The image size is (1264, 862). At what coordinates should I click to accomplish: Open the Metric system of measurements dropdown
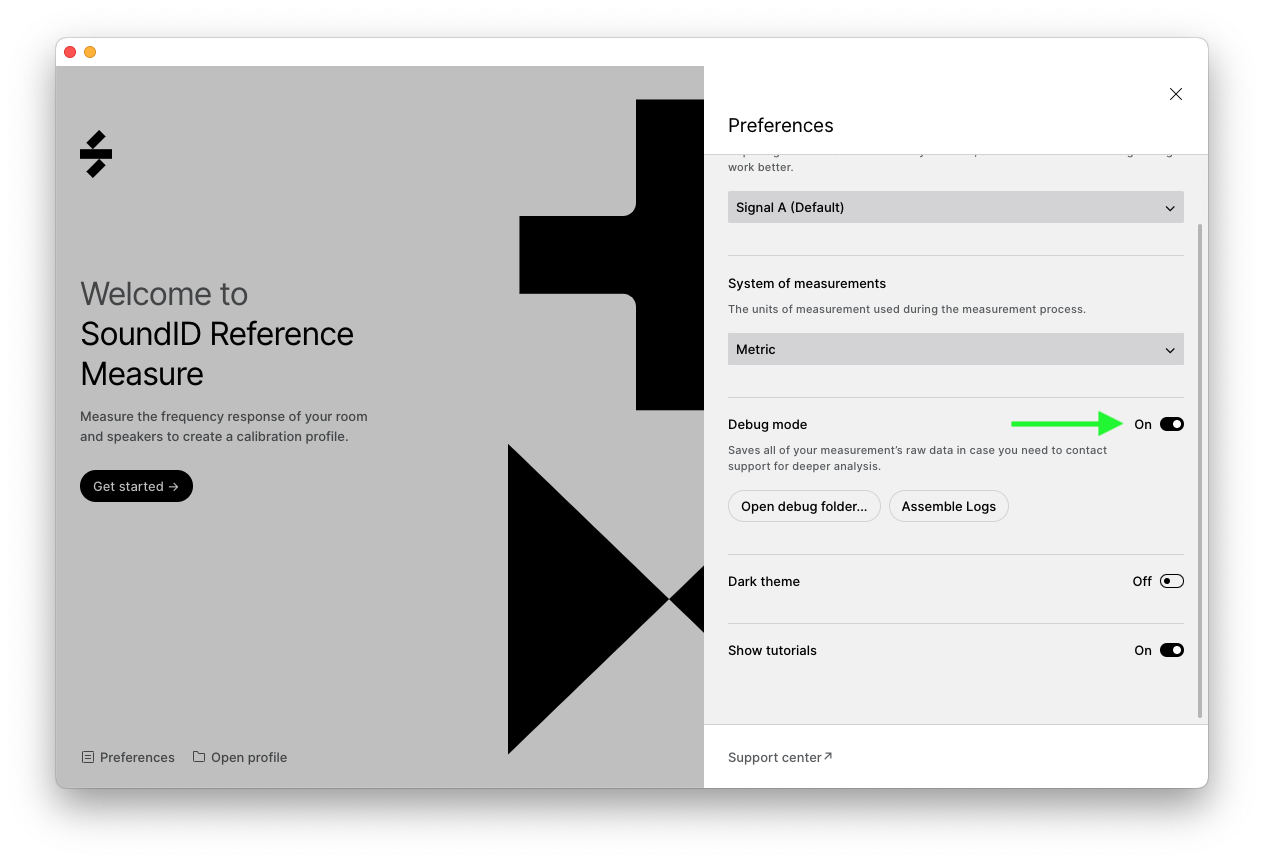pyautogui.click(x=956, y=349)
